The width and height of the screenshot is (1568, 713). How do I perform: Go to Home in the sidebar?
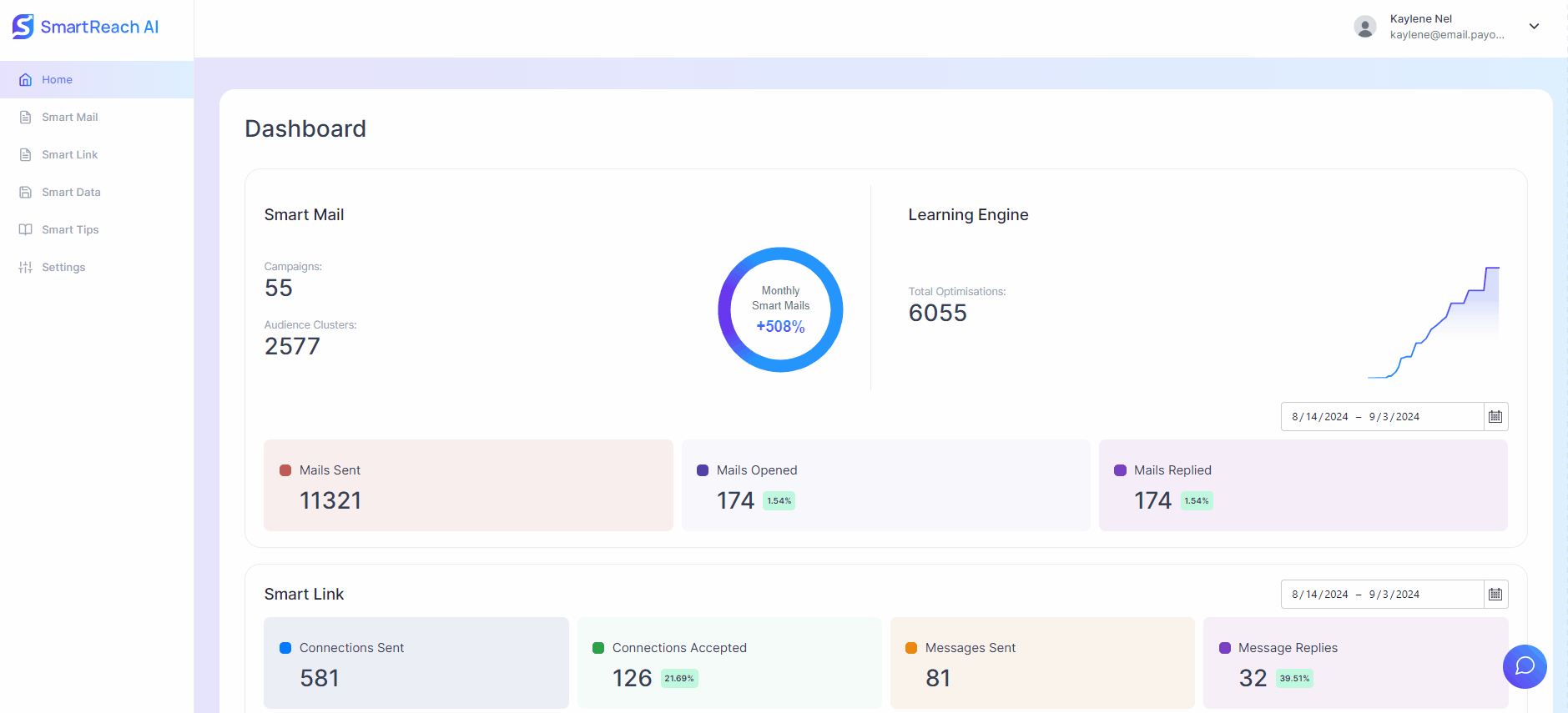click(x=97, y=80)
